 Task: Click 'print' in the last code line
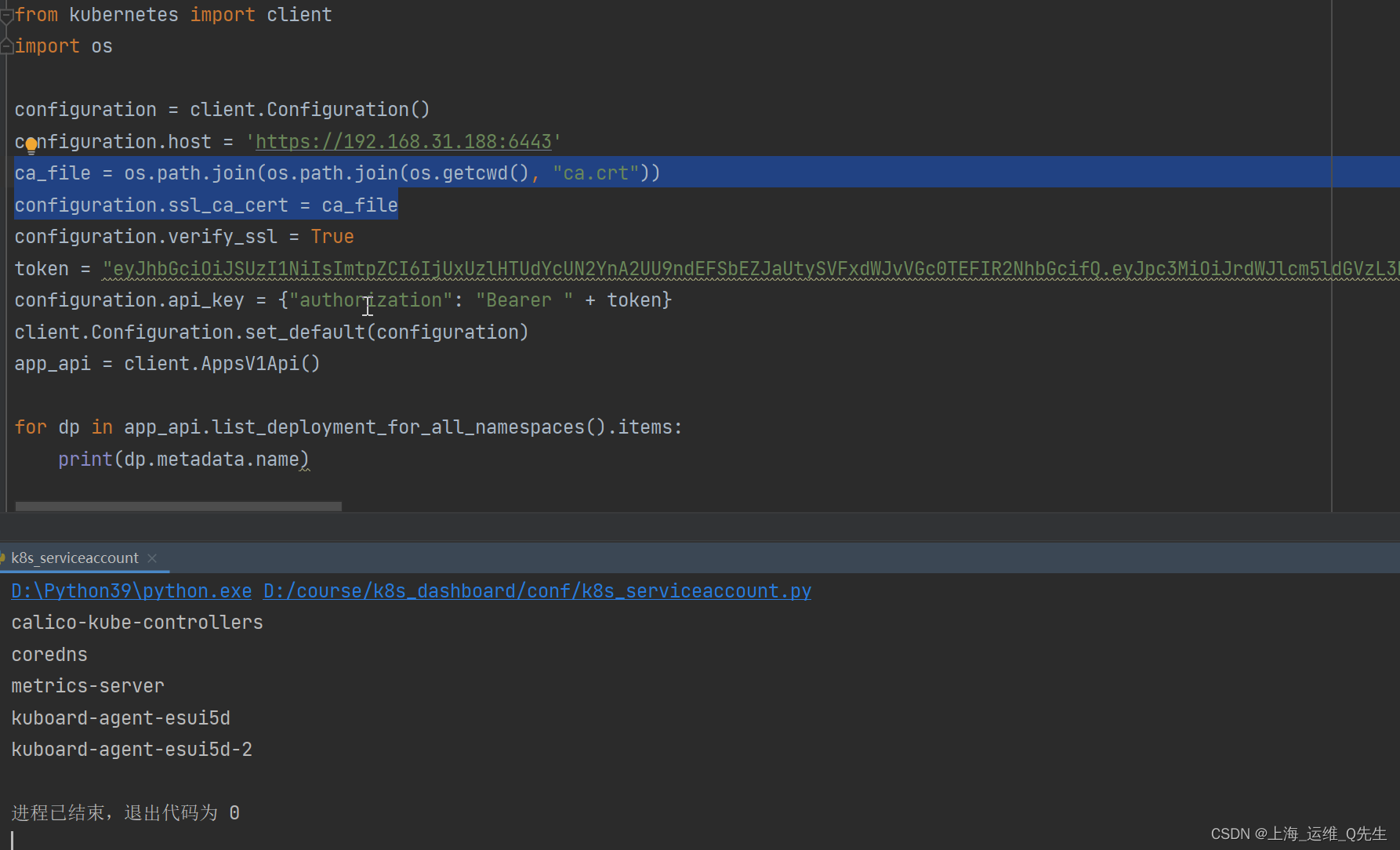pos(85,460)
